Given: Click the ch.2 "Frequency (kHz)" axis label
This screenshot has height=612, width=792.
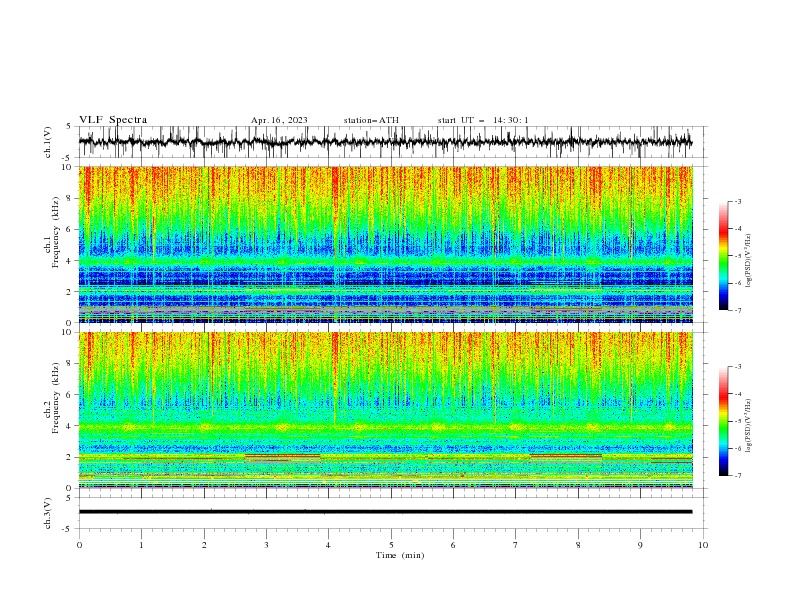Looking at the screenshot, I should pyautogui.click(x=55, y=397).
